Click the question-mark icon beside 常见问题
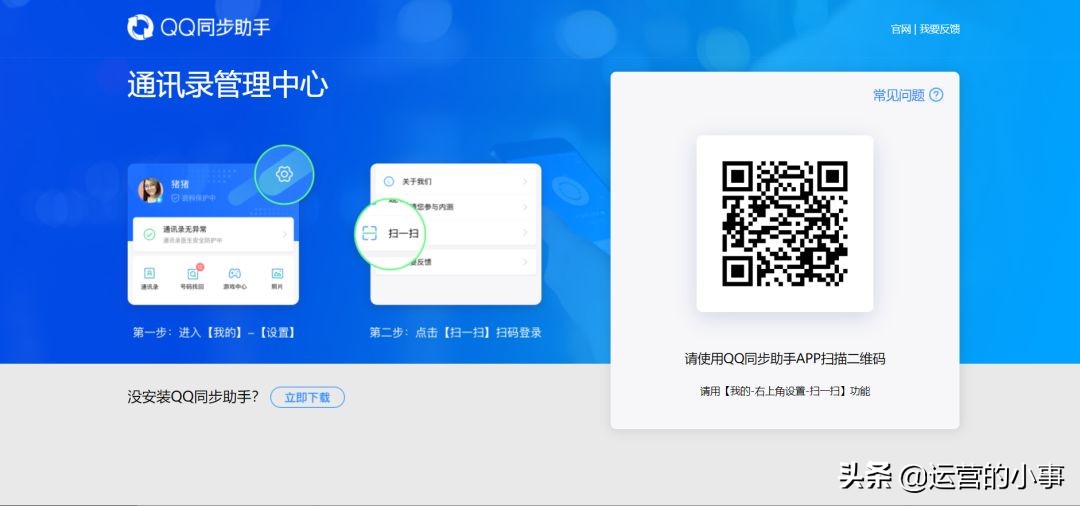The height and width of the screenshot is (506, 1080). tap(936, 95)
